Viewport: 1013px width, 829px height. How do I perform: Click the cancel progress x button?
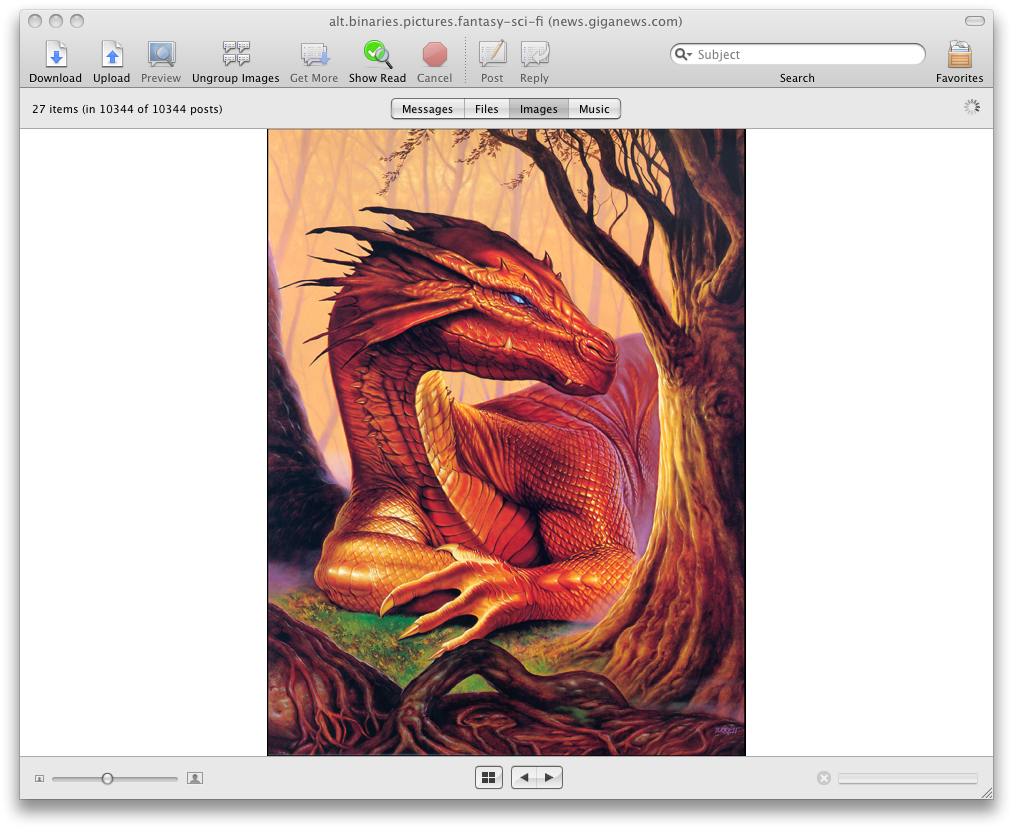824,778
